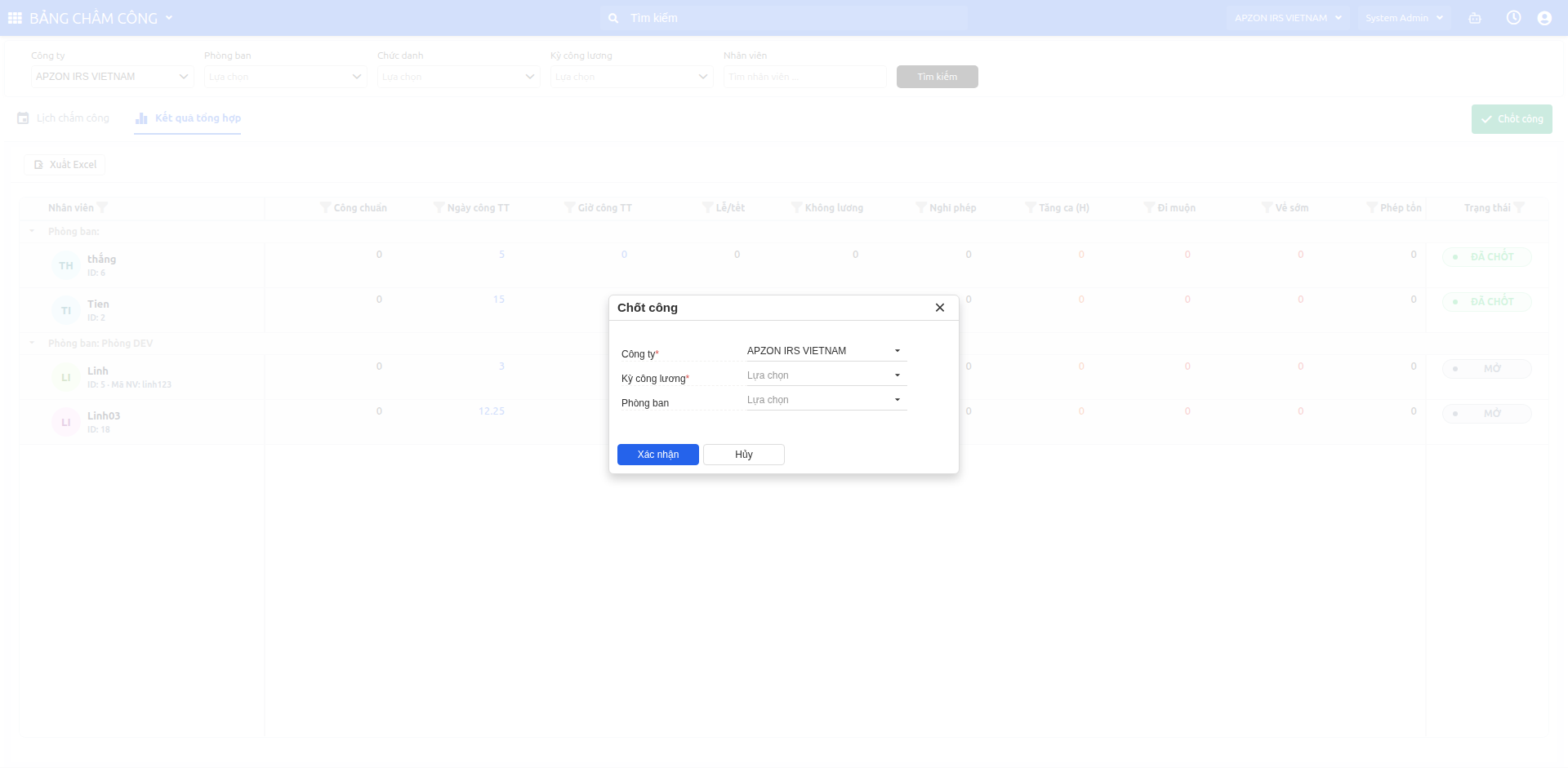Click value 12.25 for Linh03

tap(492, 411)
